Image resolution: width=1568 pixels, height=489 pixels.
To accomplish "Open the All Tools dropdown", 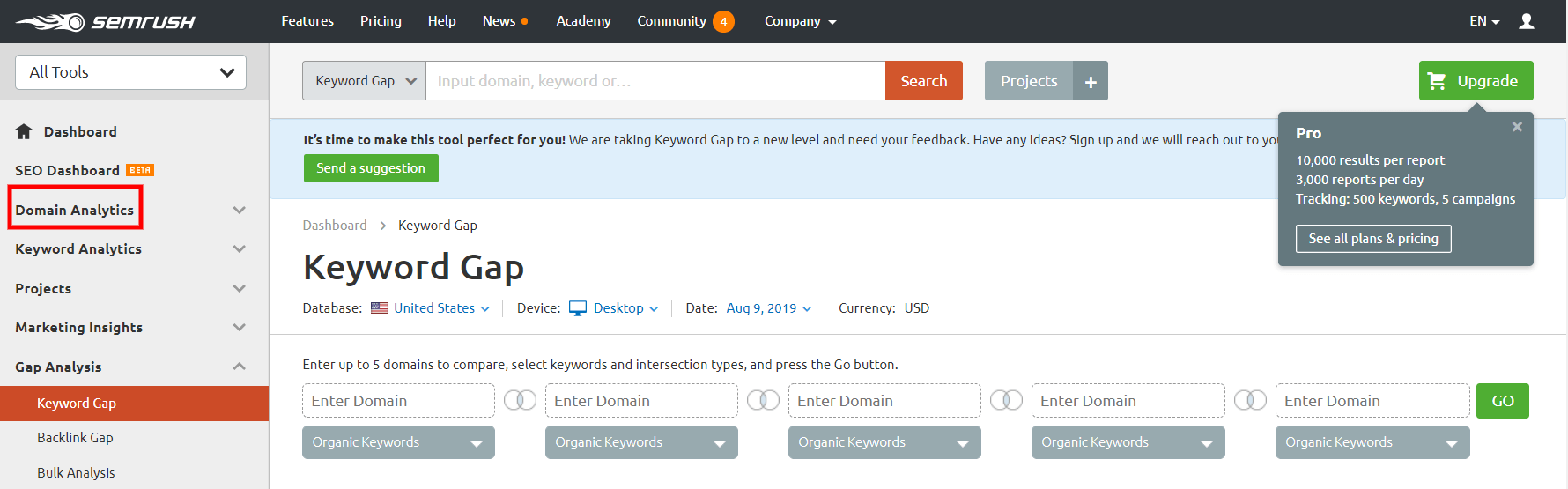I will pos(130,72).
